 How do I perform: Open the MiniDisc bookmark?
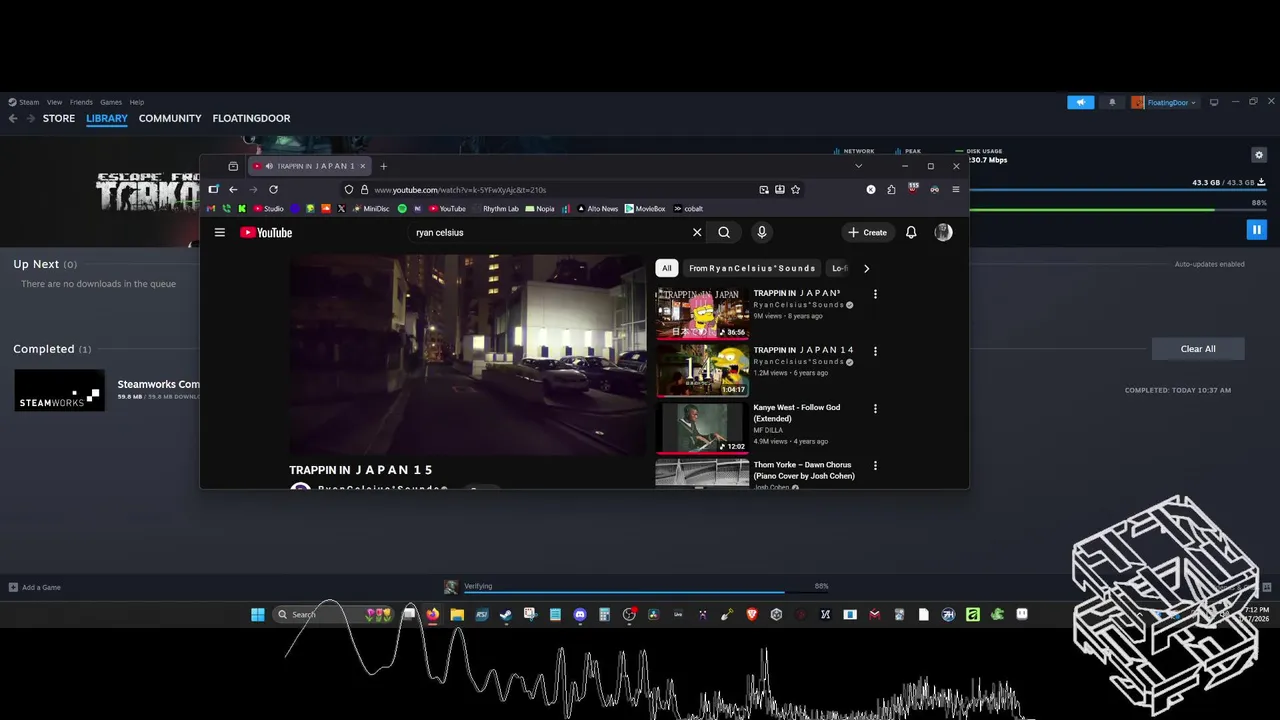click(x=371, y=209)
